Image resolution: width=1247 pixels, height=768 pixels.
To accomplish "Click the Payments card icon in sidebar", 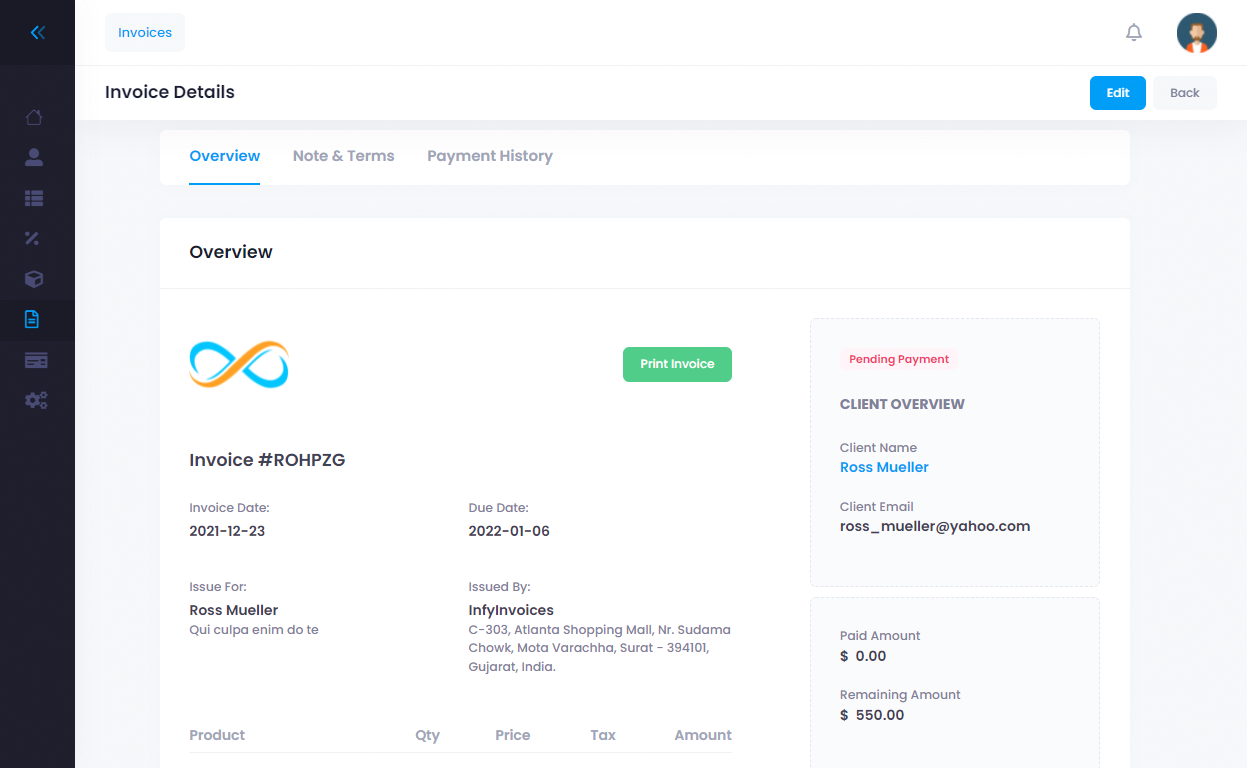I will 34,359.
